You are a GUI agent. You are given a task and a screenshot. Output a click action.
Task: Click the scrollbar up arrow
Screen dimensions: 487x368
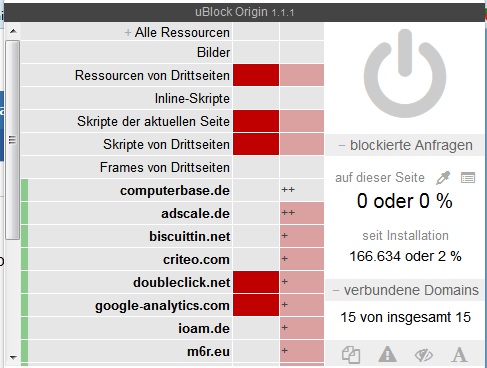click(13, 31)
